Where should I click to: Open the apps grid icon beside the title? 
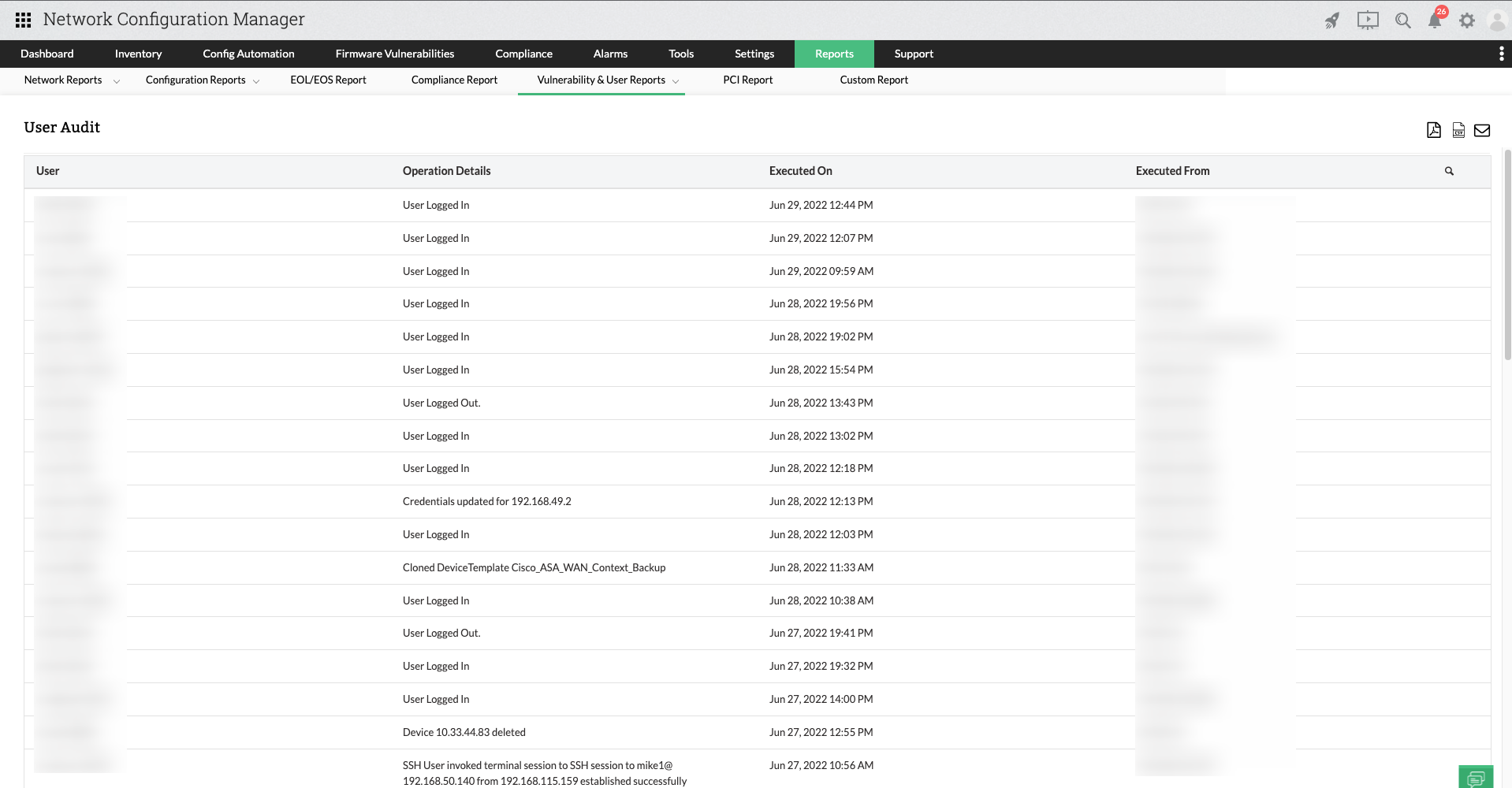click(x=23, y=20)
